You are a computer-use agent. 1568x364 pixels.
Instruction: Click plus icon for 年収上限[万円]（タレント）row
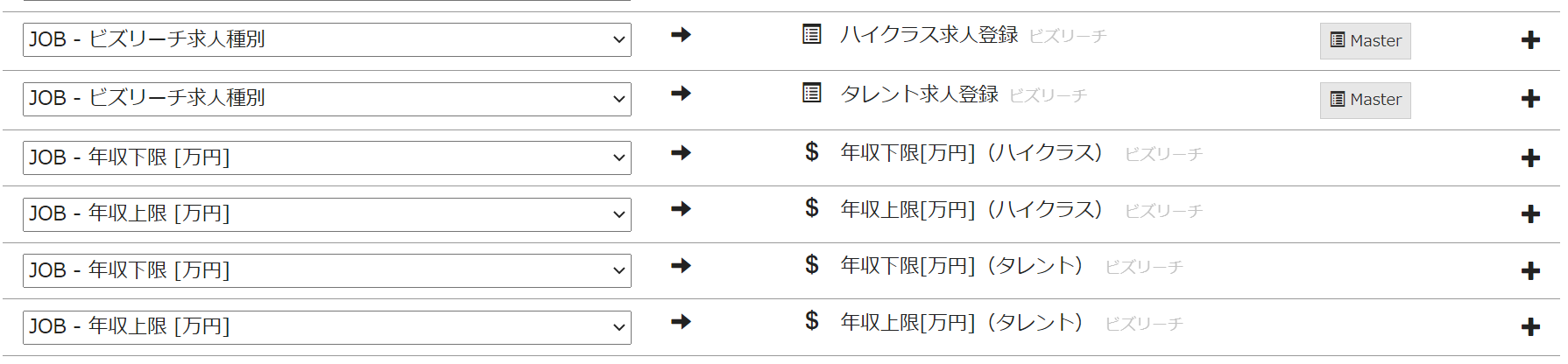coord(1530,327)
